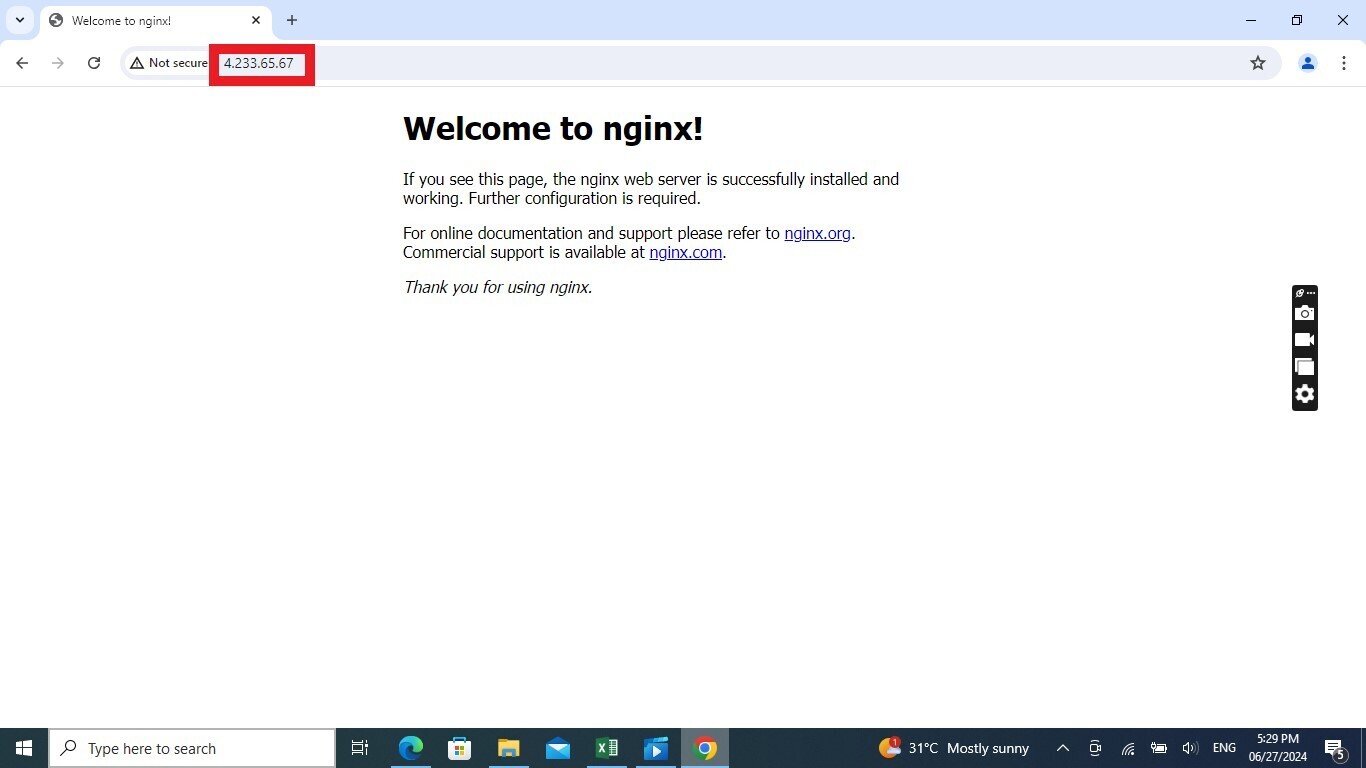Click the taskbar search box

(x=192, y=748)
